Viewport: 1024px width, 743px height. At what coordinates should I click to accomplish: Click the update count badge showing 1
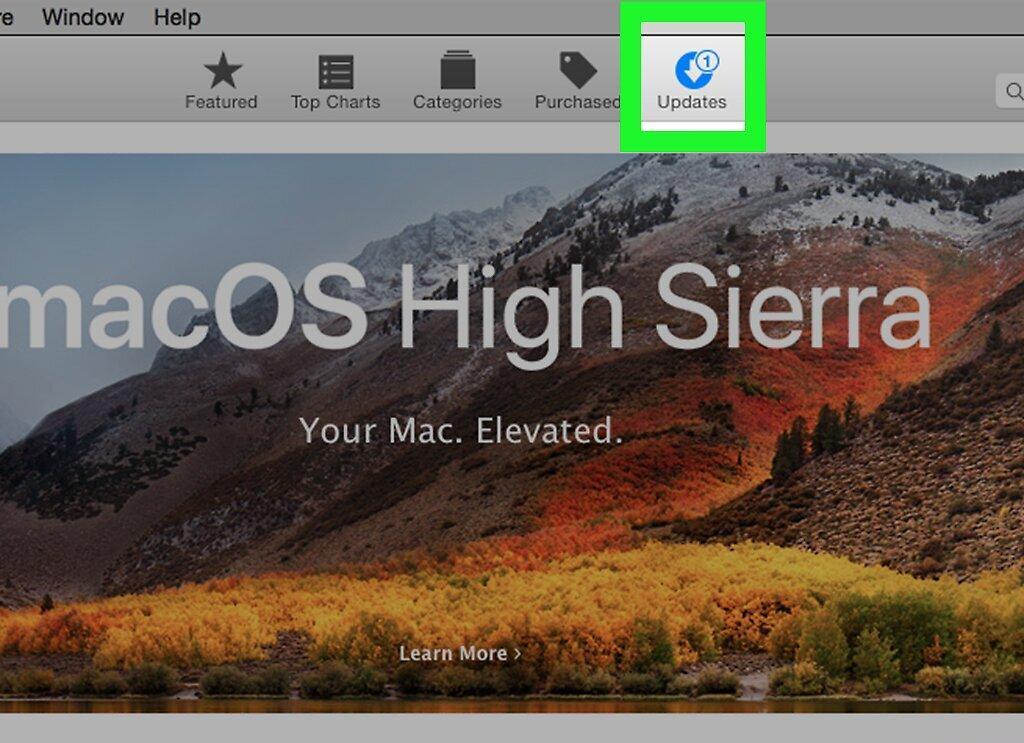(x=707, y=61)
